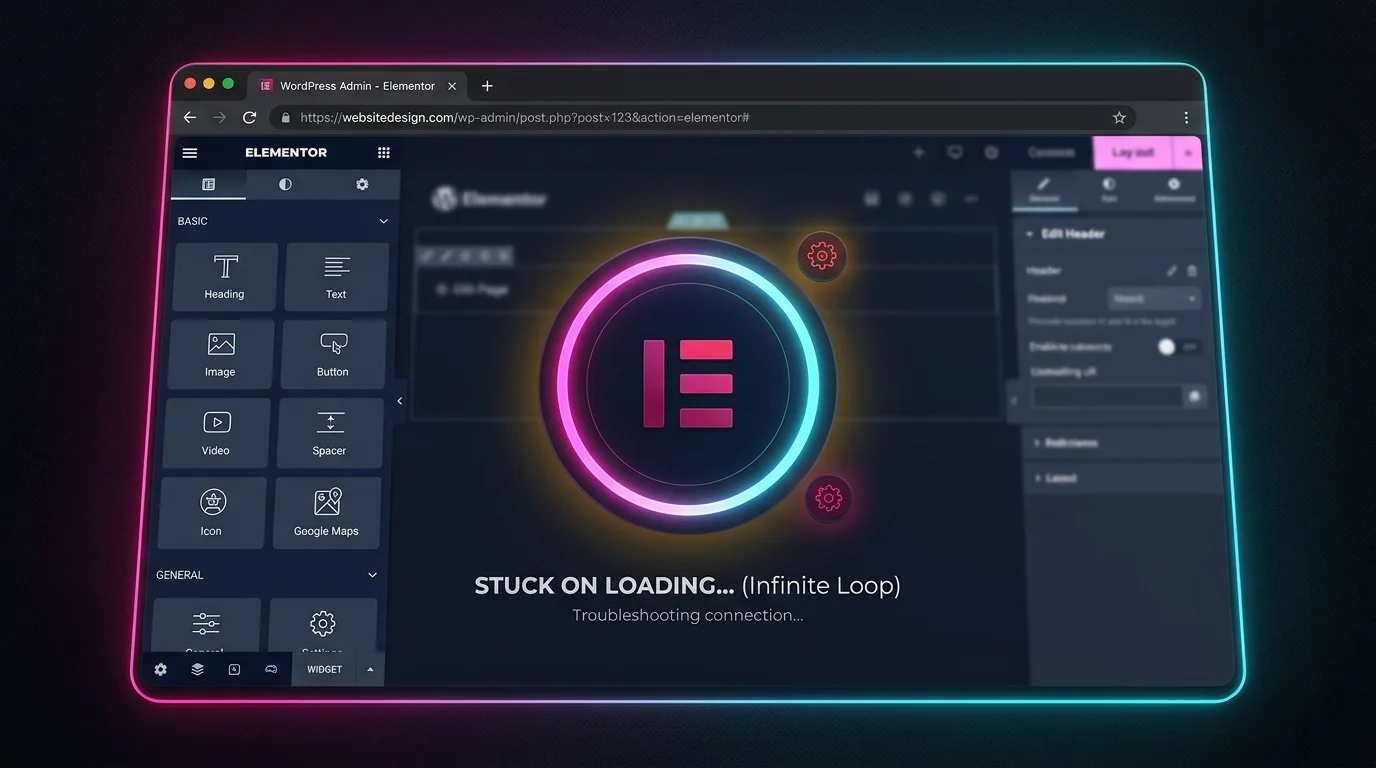
Task: Click the trash icon in the Header row
Action: click(1192, 271)
